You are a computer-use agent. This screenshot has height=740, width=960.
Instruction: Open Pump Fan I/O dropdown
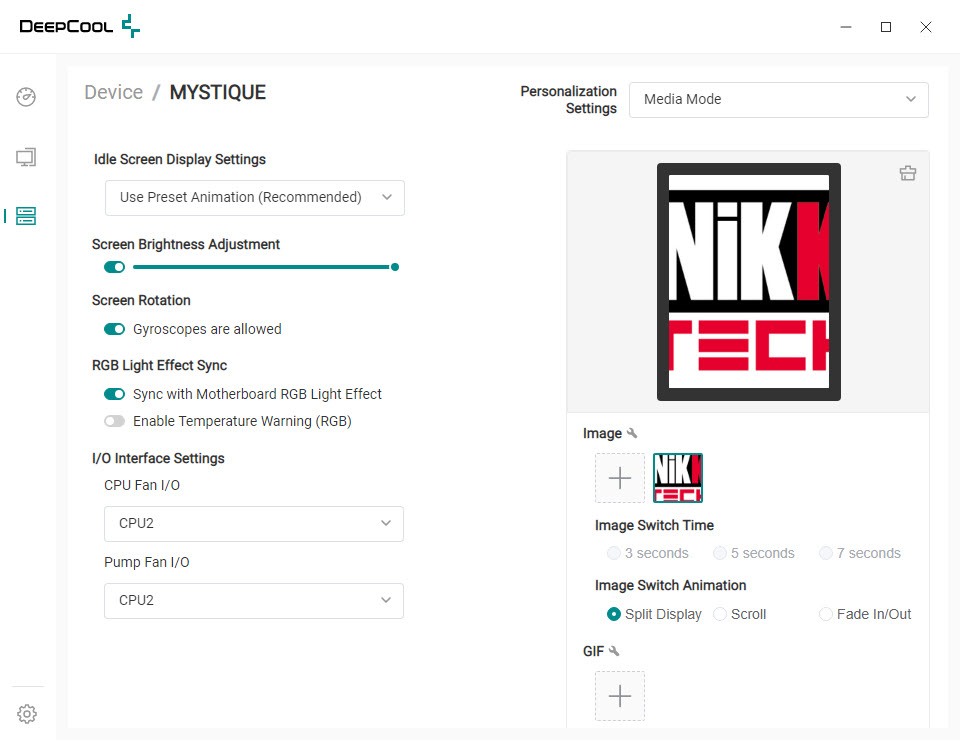tap(254, 601)
